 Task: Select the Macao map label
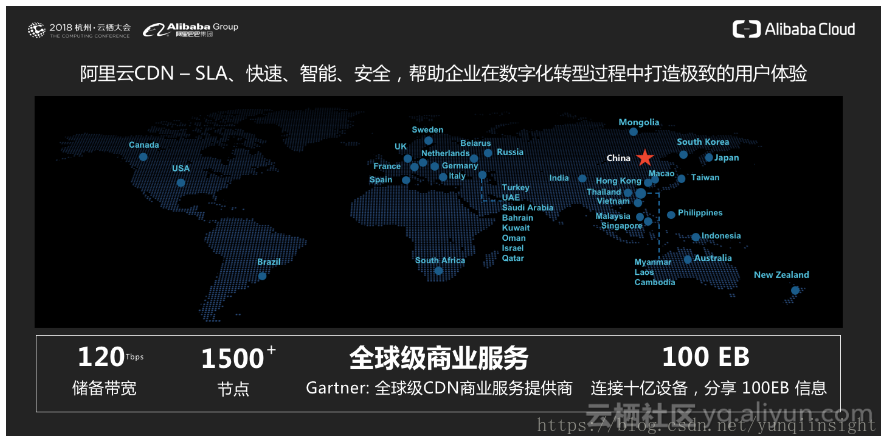pyautogui.click(x=661, y=173)
